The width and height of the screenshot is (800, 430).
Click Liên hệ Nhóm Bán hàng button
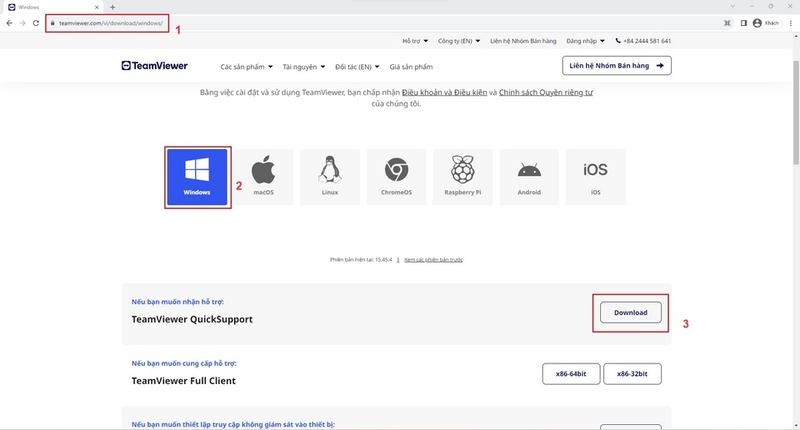coord(617,66)
